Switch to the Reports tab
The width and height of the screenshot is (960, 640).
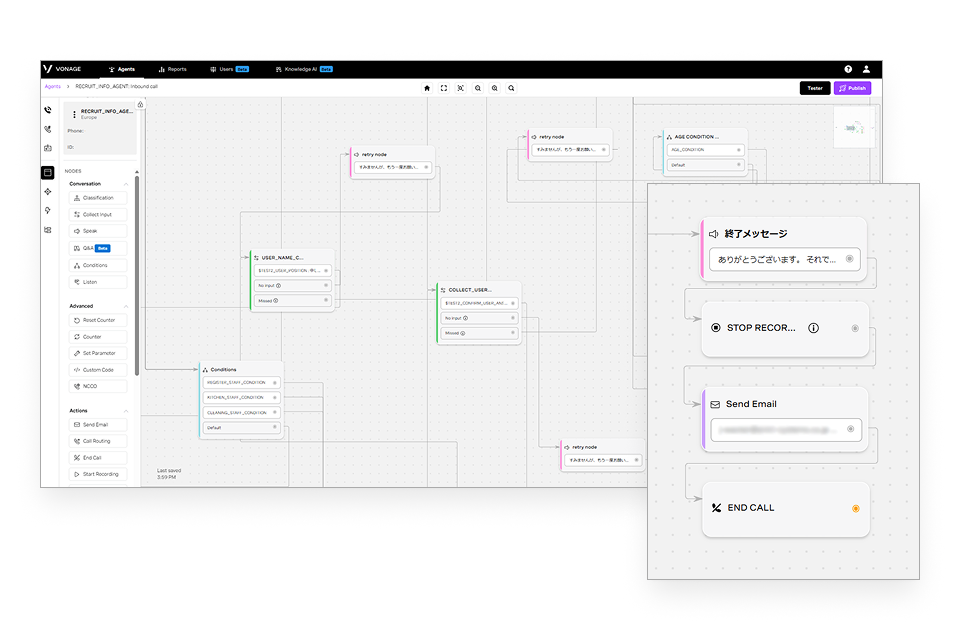coord(172,69)
